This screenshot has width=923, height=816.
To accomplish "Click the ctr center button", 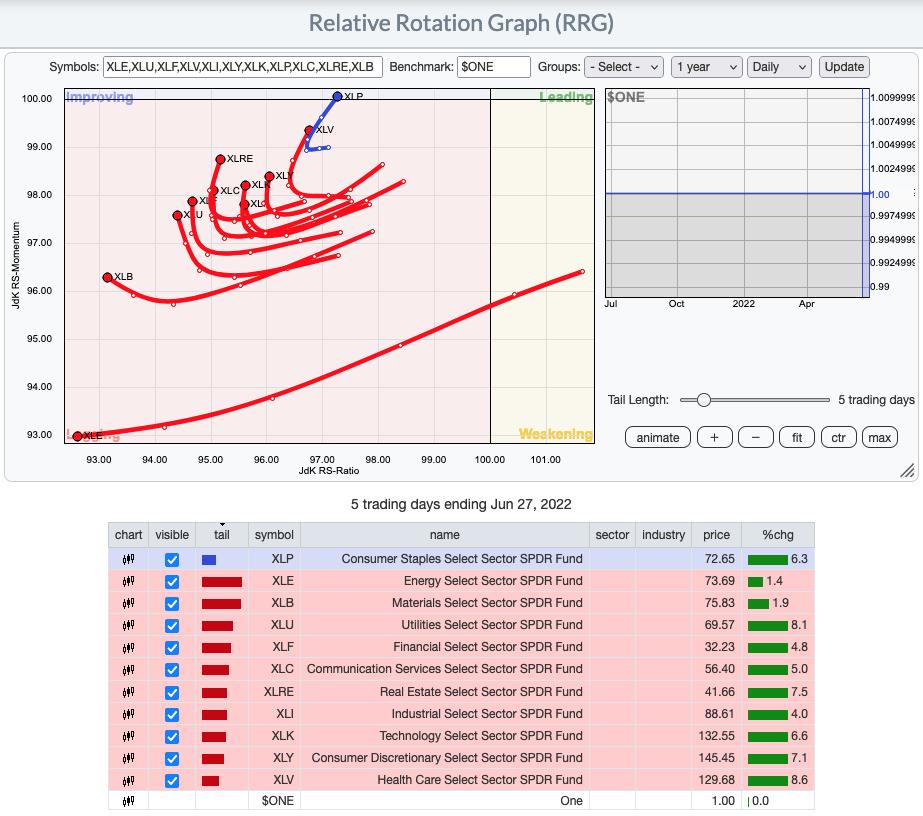I will coord(838,437).
